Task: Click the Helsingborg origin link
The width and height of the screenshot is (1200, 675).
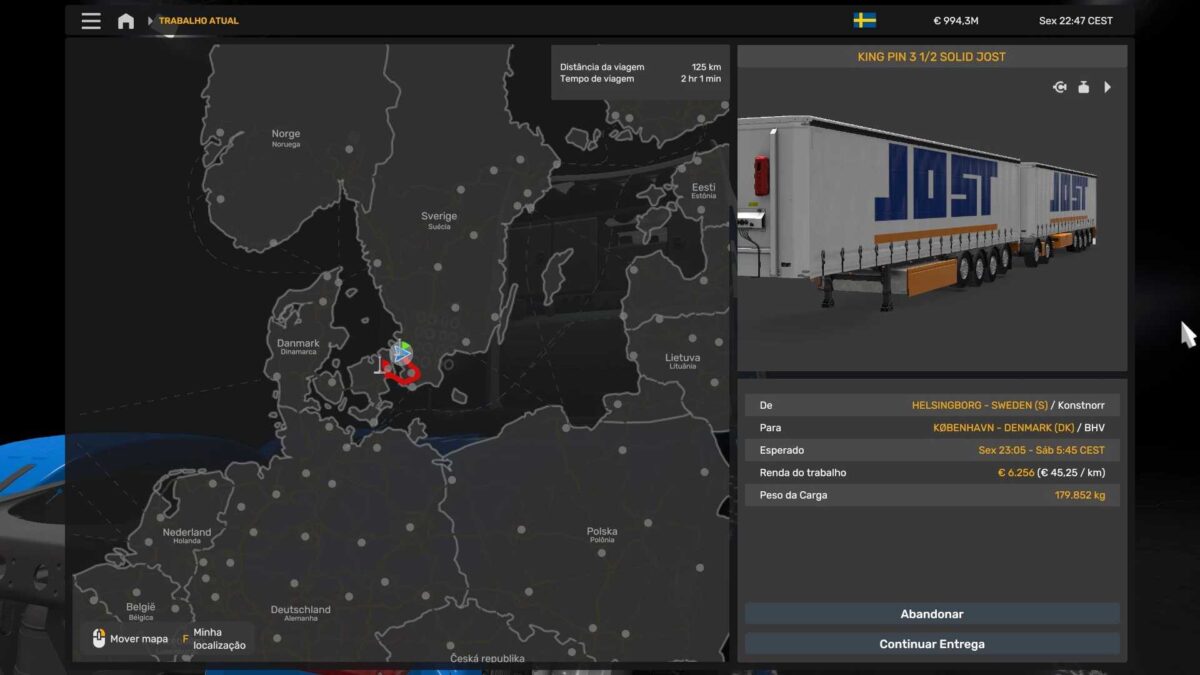Action: click(x=979, y=406)
